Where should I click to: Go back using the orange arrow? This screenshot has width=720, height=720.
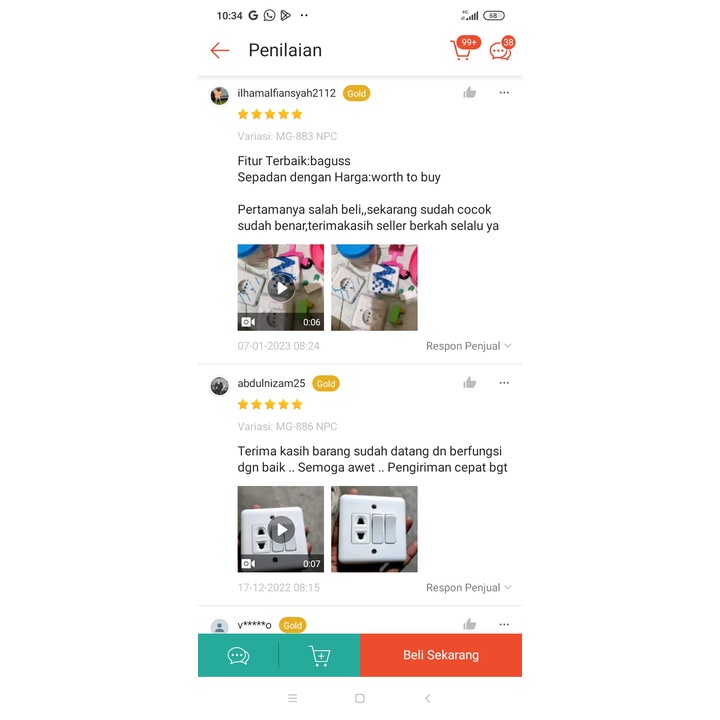pyautogui.click(x=220, y=50)
